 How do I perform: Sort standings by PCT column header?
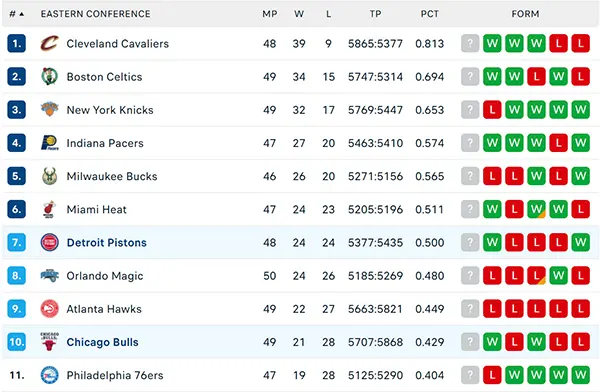(x=429, y=14)
